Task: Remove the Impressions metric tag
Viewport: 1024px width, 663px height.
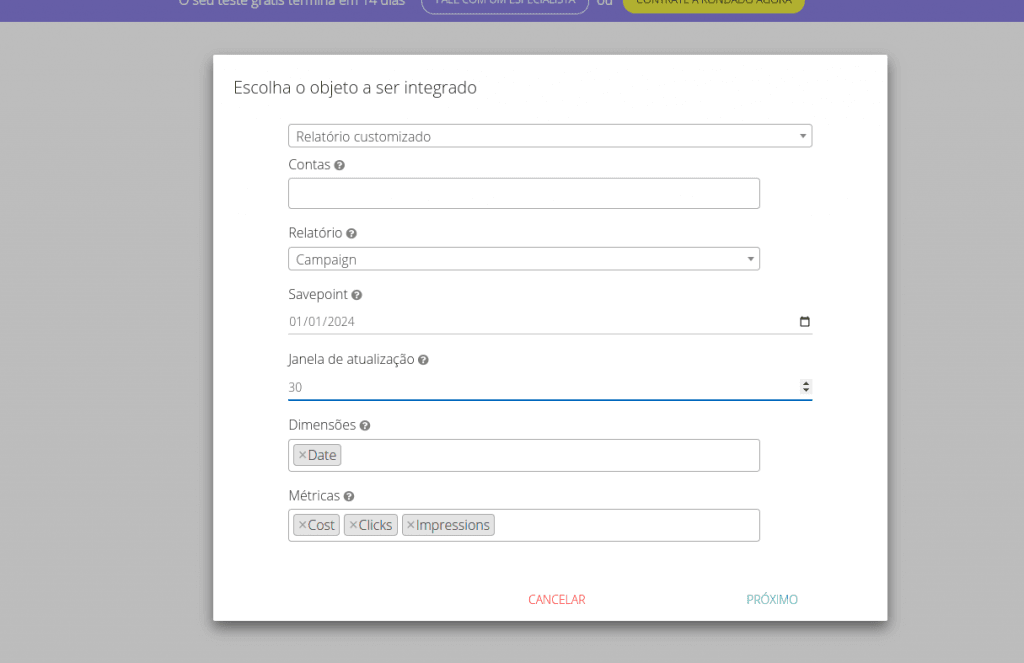Action: click(x=410, y=525)
